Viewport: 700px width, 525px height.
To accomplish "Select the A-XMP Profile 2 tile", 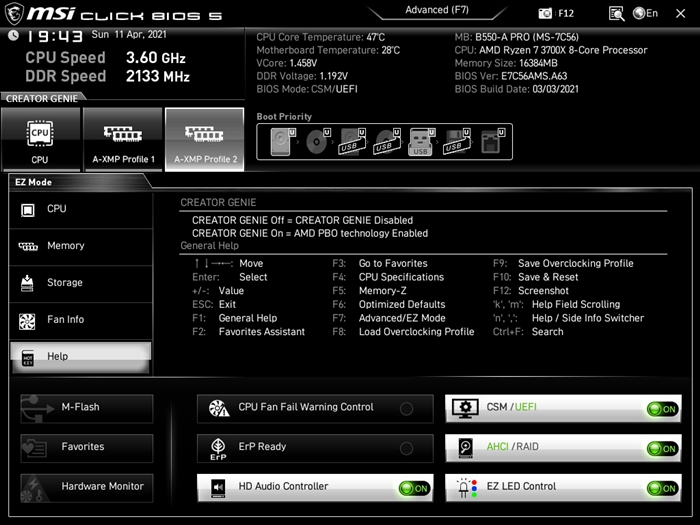I will (x=204, y=139).
